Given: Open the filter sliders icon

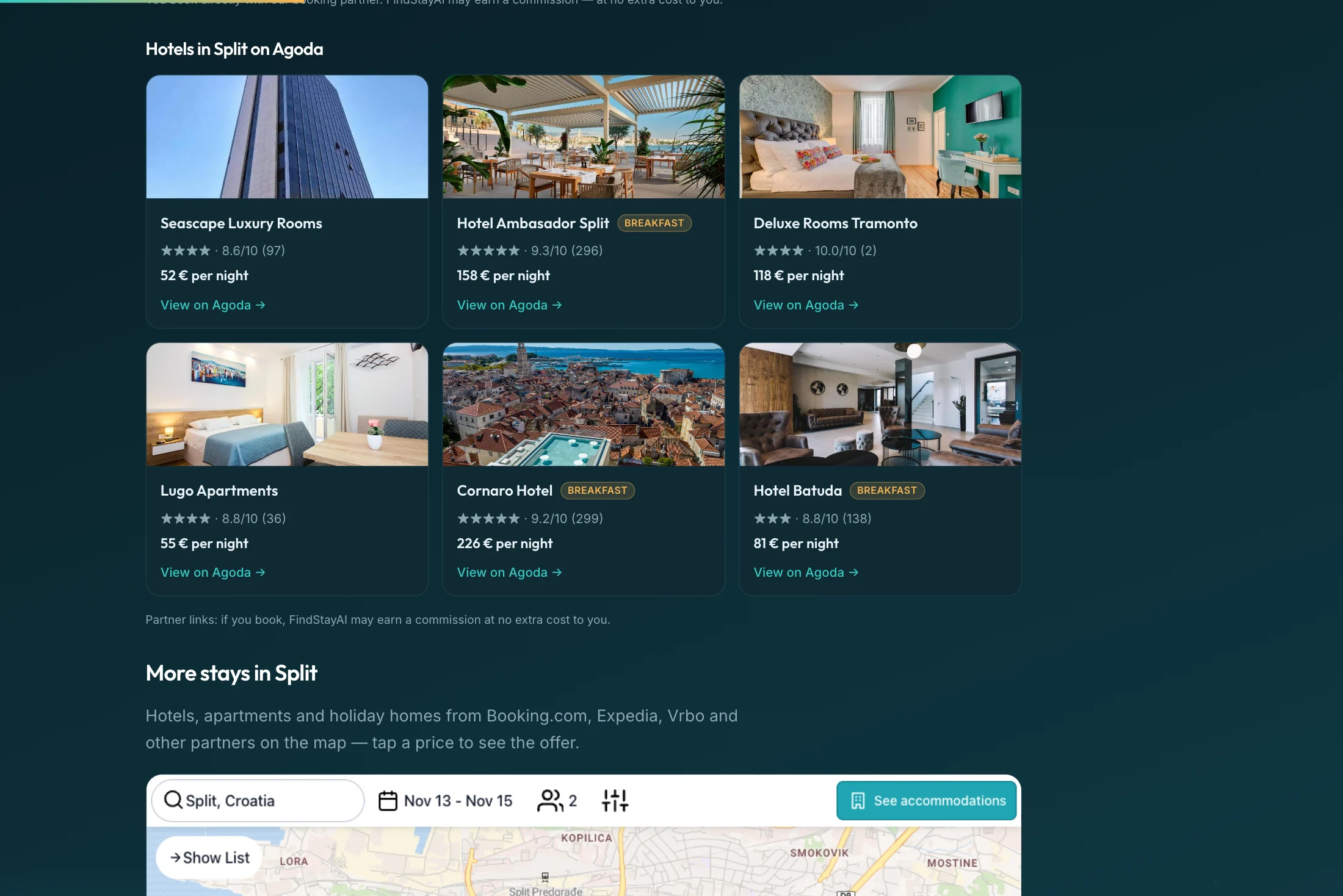Looking at the screenshot, I should (x=615, y=800).
